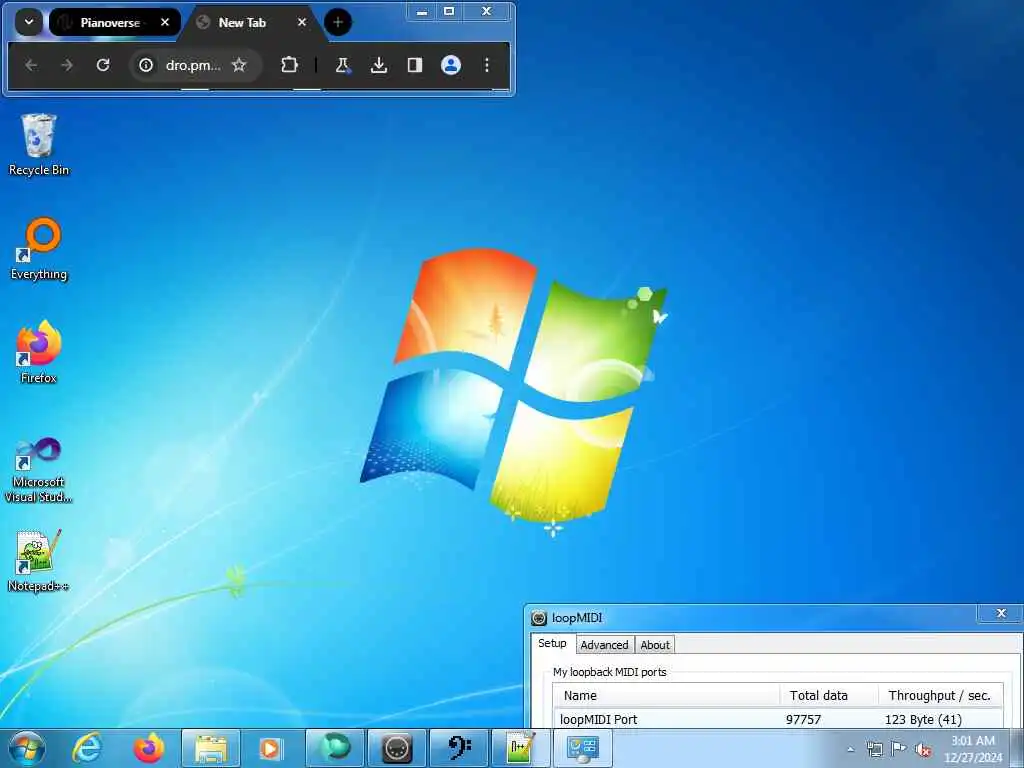The height and width of the screenshot is (768, 1024).
Task: Open a new browser tab with plus
Action: (x=338, y=22)
